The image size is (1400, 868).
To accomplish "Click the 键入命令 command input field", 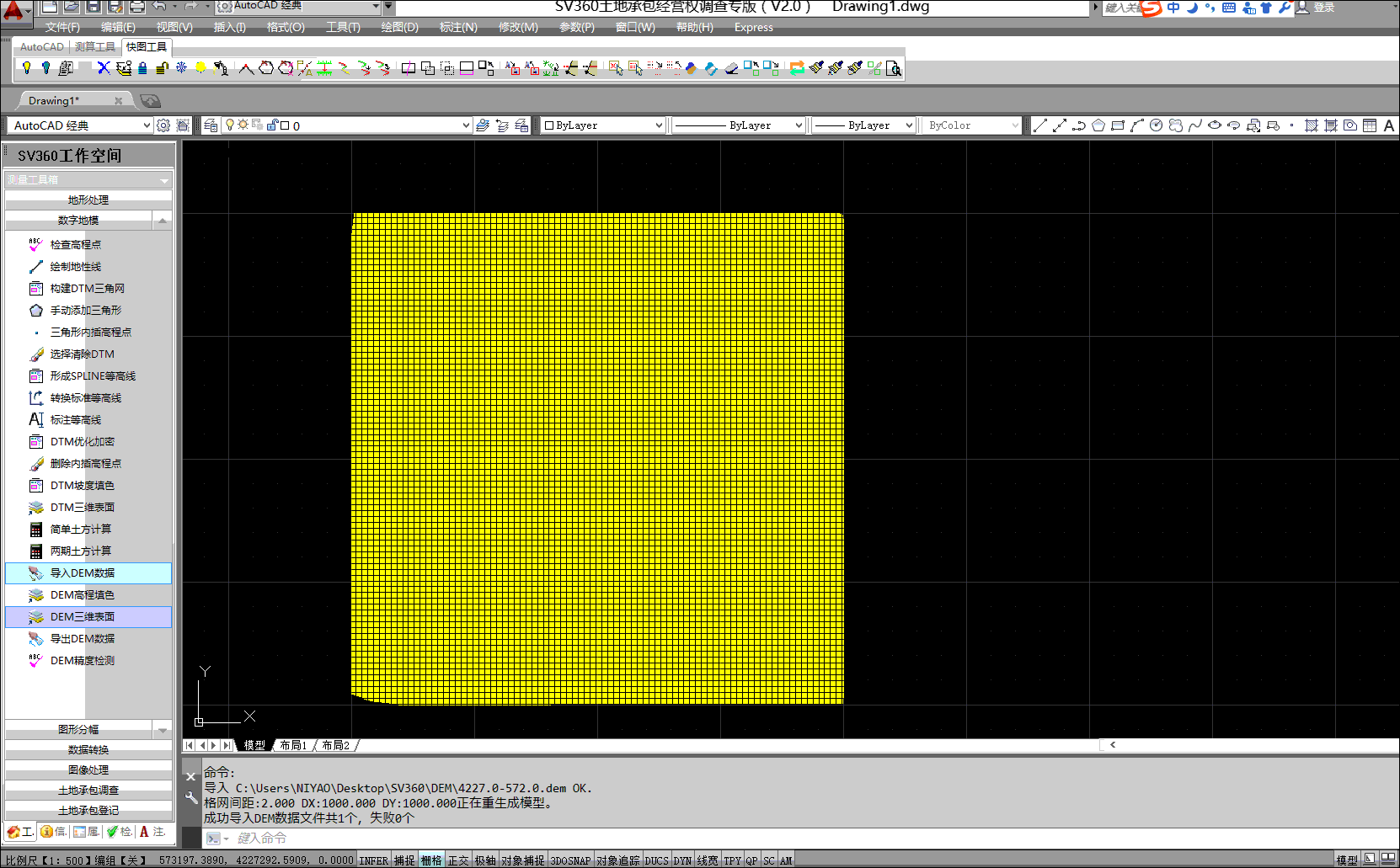I will (x=590, y=839).
